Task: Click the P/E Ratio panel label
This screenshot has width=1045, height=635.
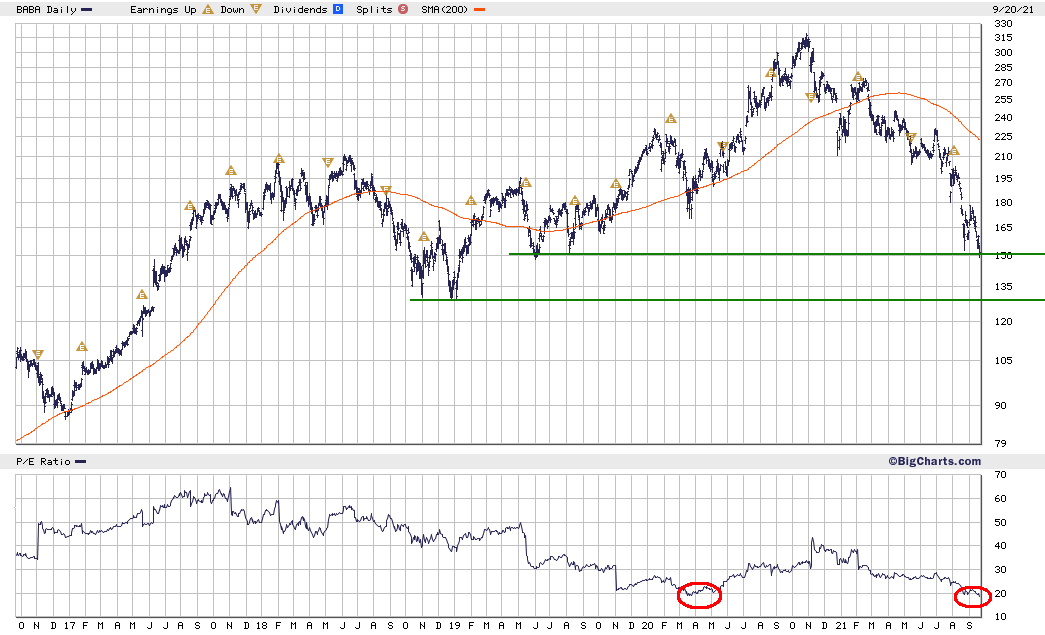Action: (x=43, y=462)
